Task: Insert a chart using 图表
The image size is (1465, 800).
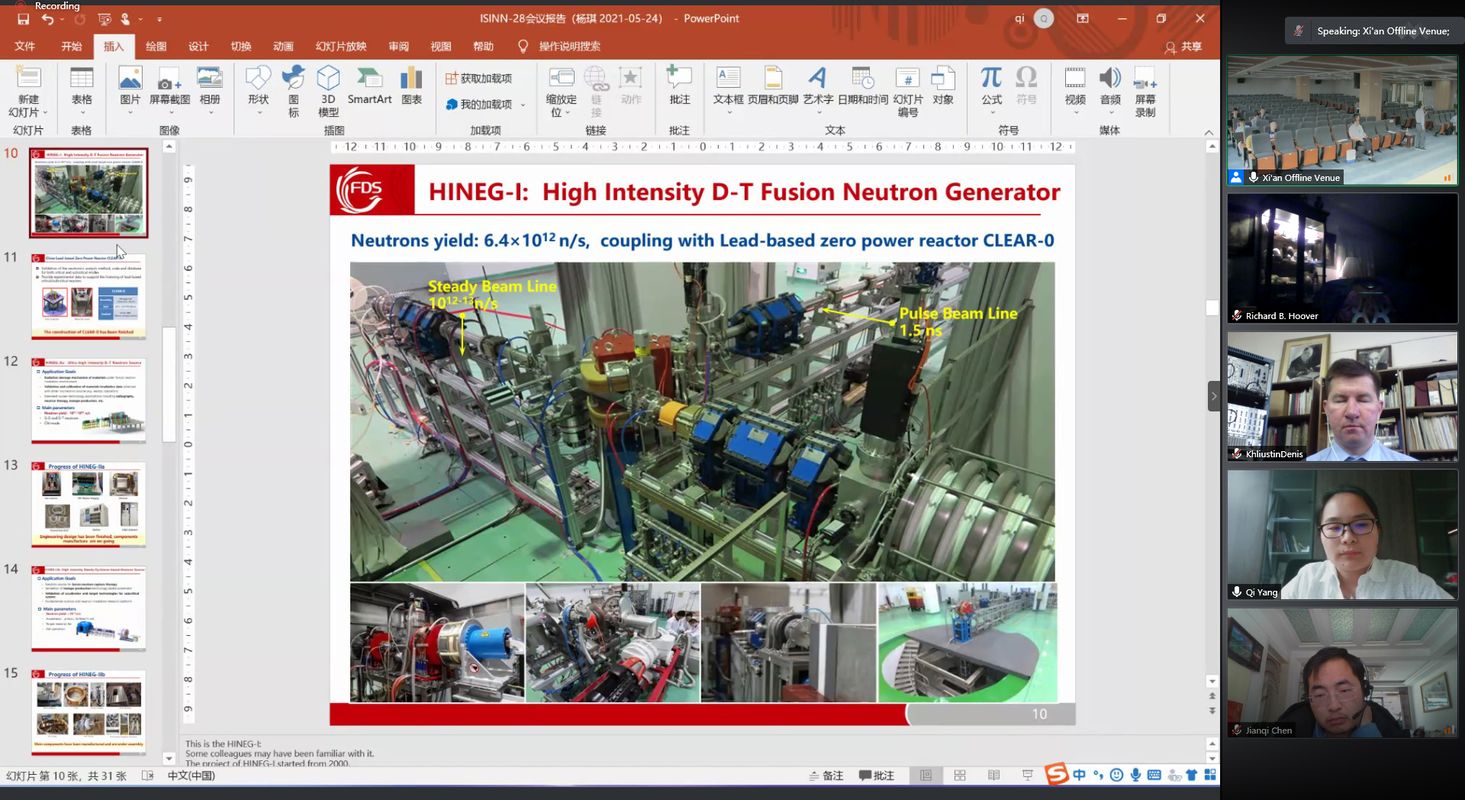Action: (x=411, y=86)
